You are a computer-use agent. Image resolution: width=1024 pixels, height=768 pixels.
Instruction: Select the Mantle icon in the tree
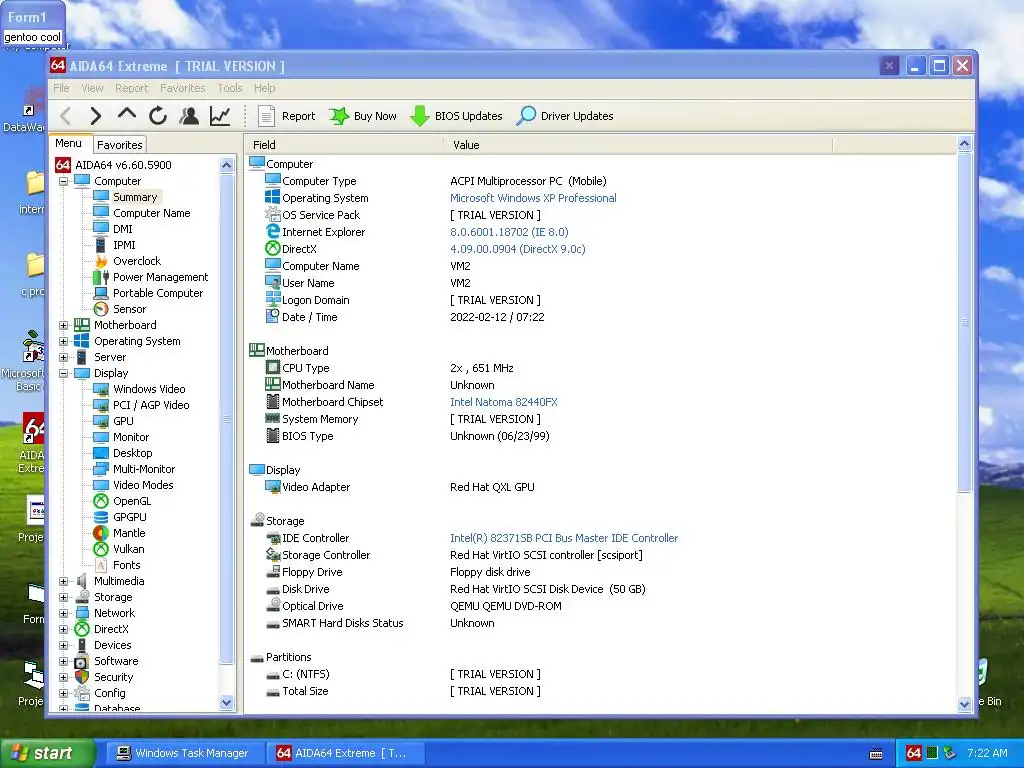tap(101, 533)
